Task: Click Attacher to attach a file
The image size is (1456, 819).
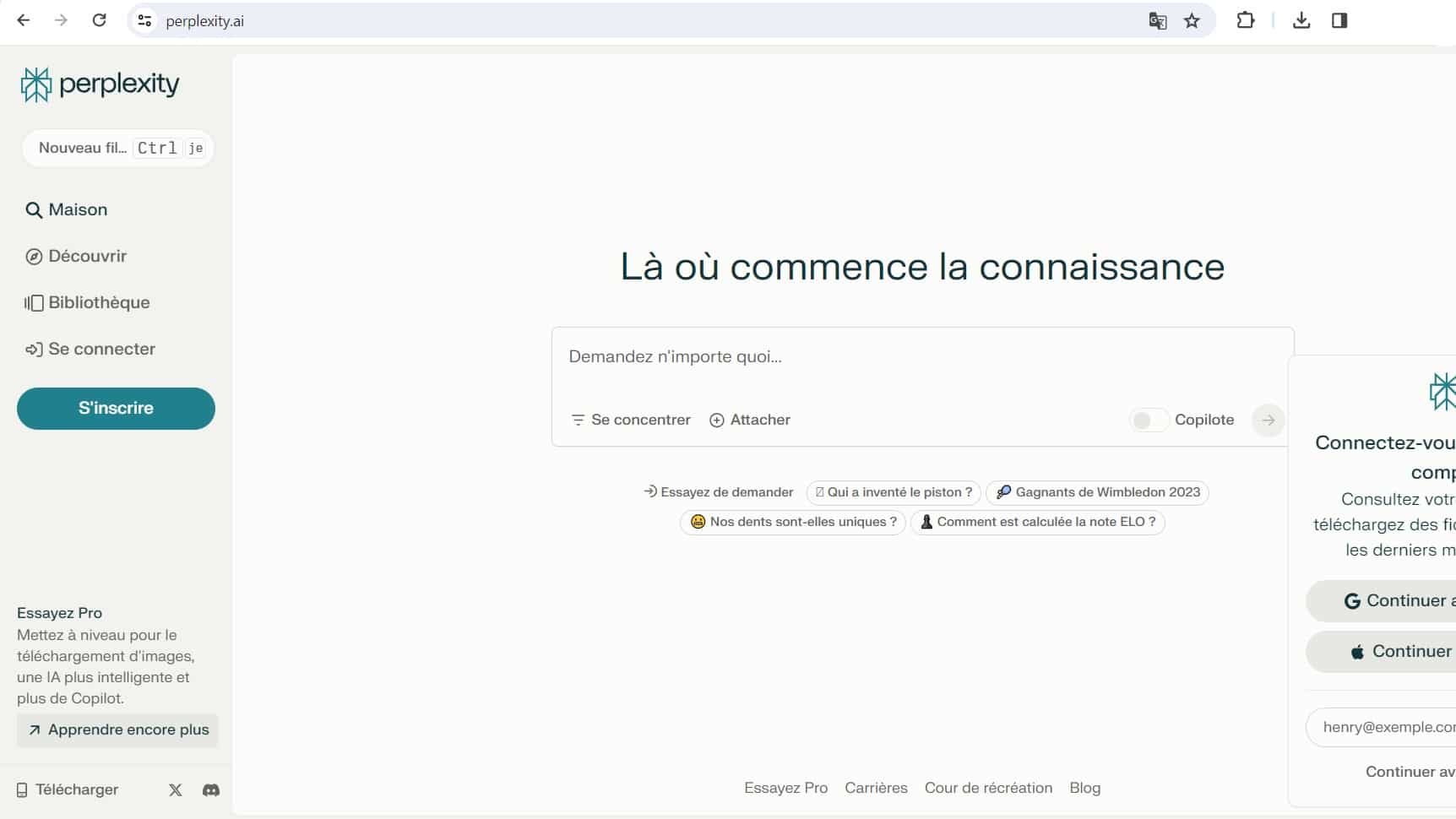Action: (x=750, y=420)
